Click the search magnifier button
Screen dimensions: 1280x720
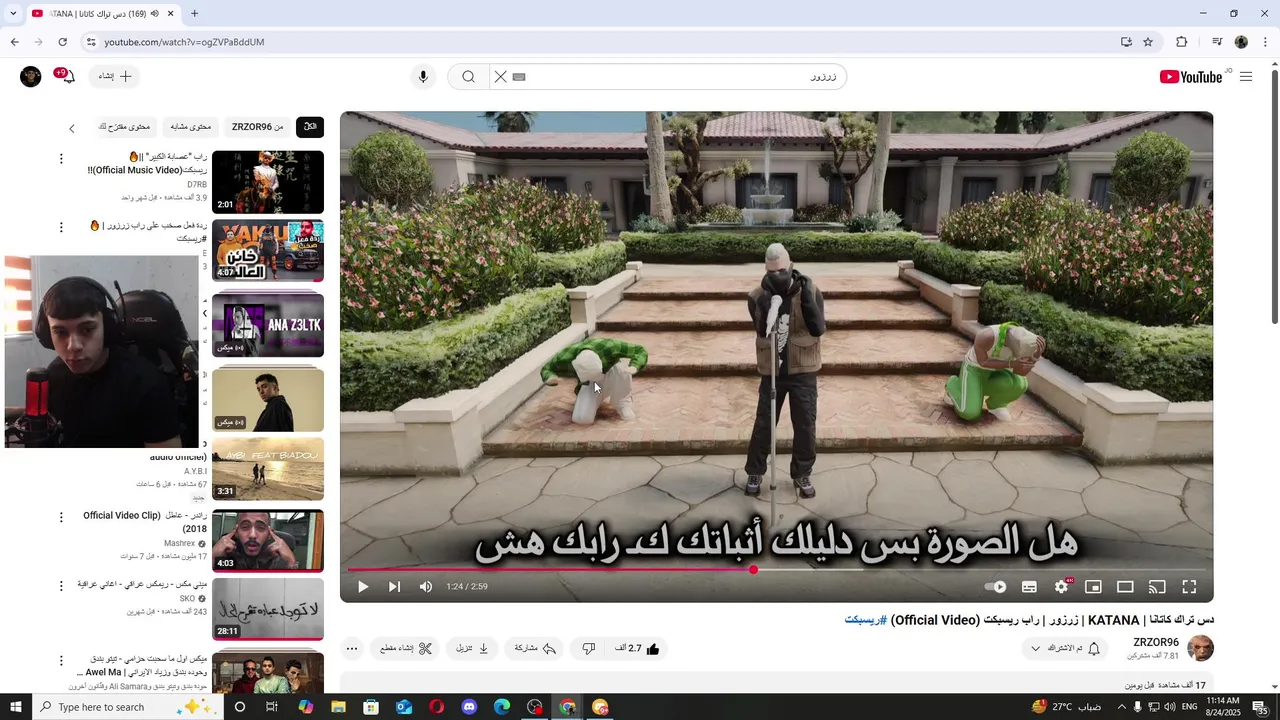point(467,77)
